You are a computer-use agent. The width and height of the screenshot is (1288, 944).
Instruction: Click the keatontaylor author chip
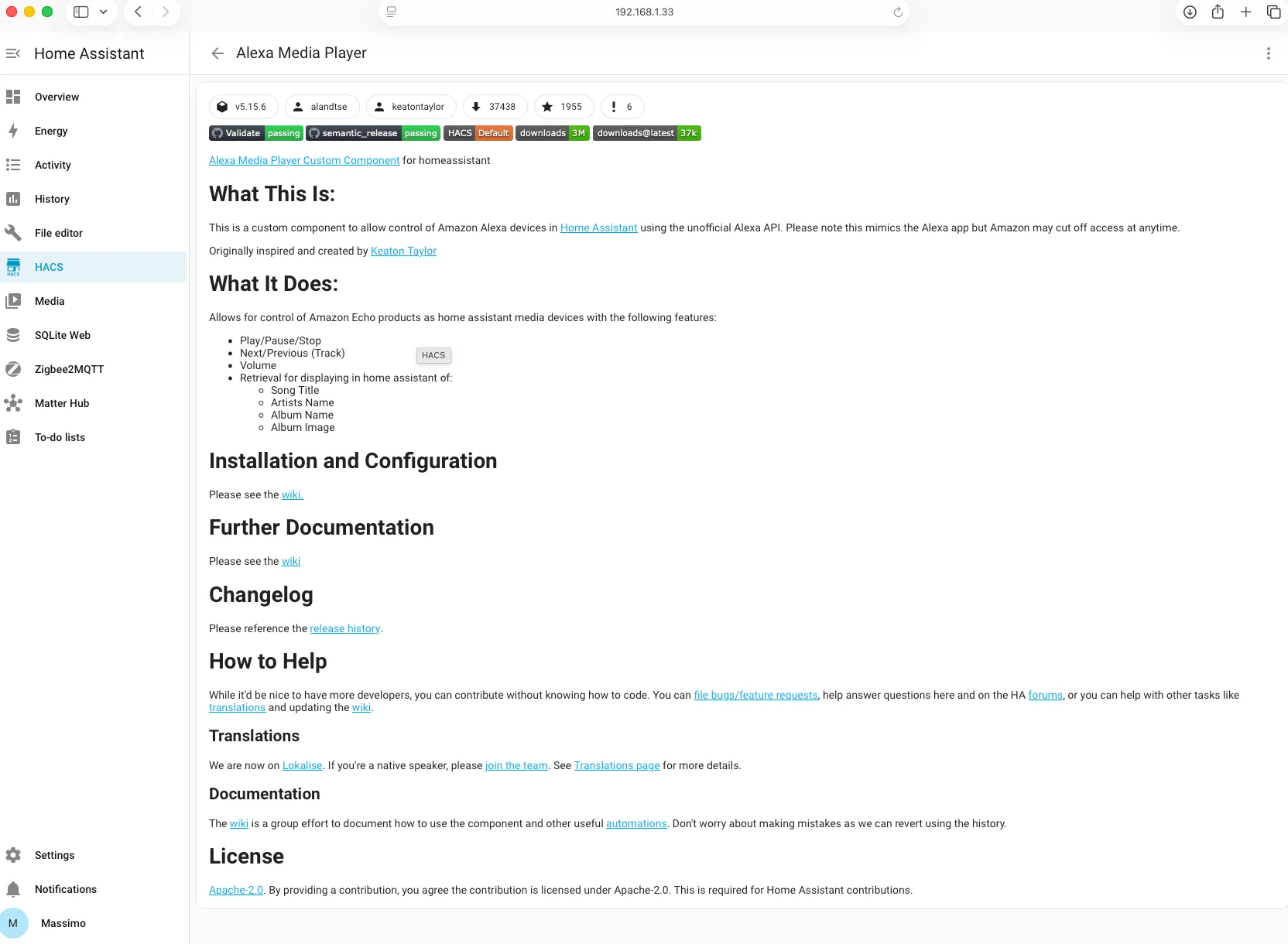pos(411,107)
